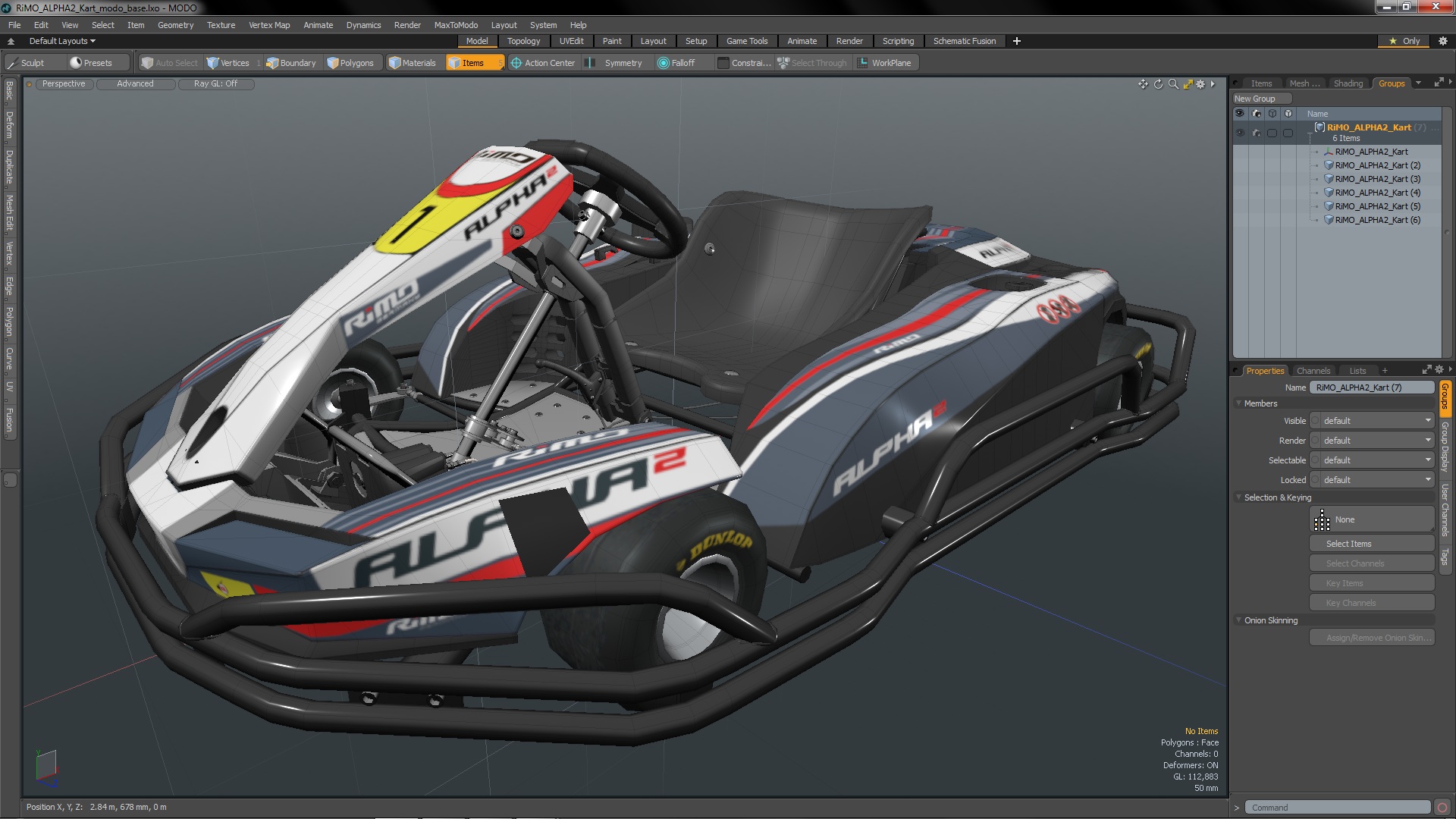This screenshot has height=819, width=1456.
Task: Open the Geometry menu
Action: click(x=175, y=25)
